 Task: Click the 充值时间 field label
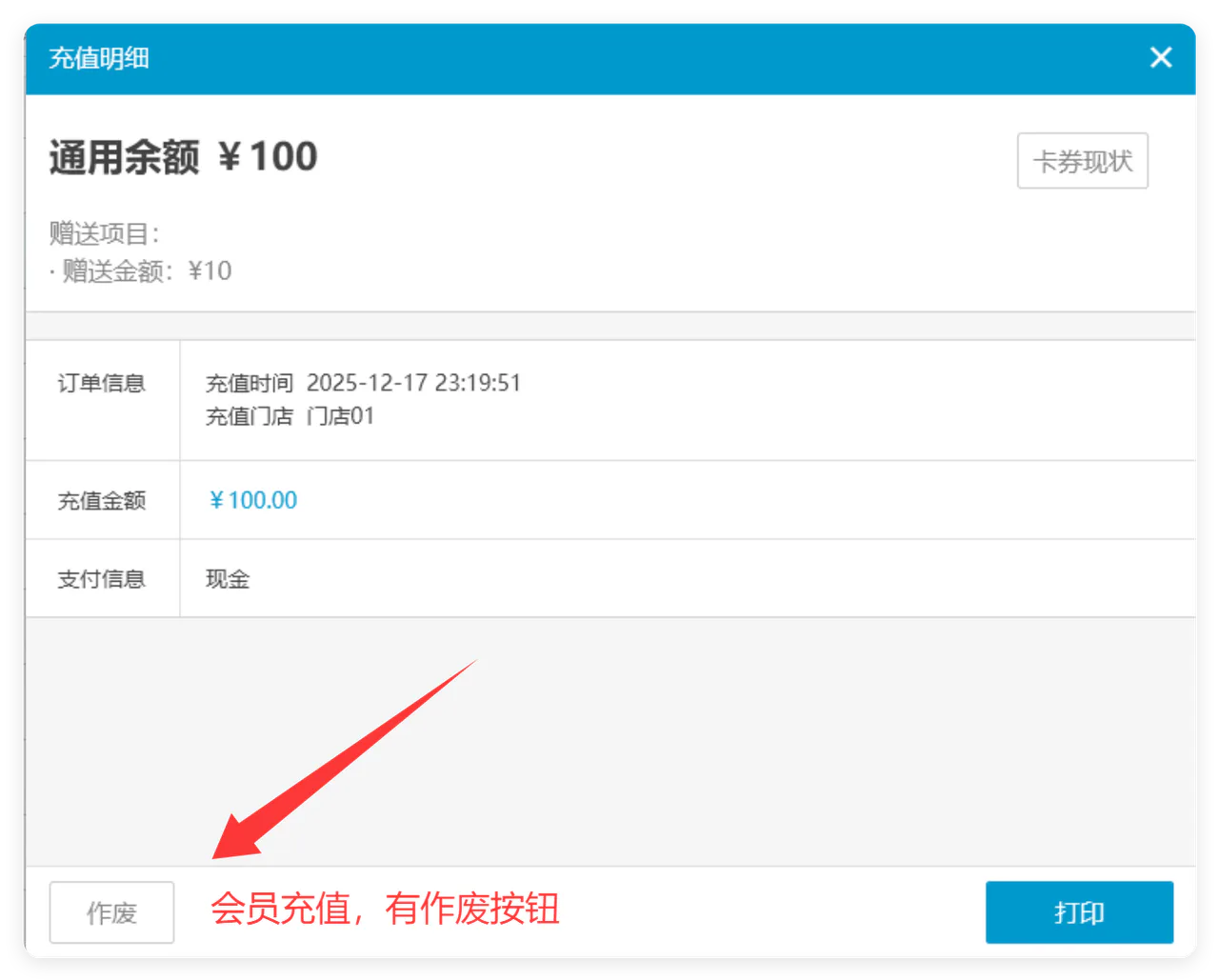click(x=250, y=383)
